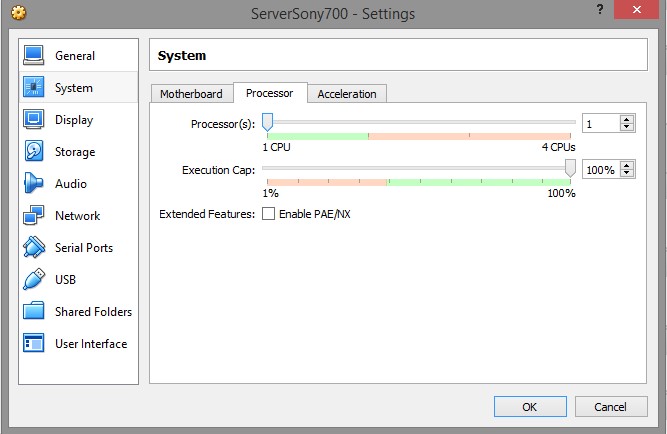This screenshot has height=434, width=667.
Task: Select the Storage category label
Action: coord(75,152)
